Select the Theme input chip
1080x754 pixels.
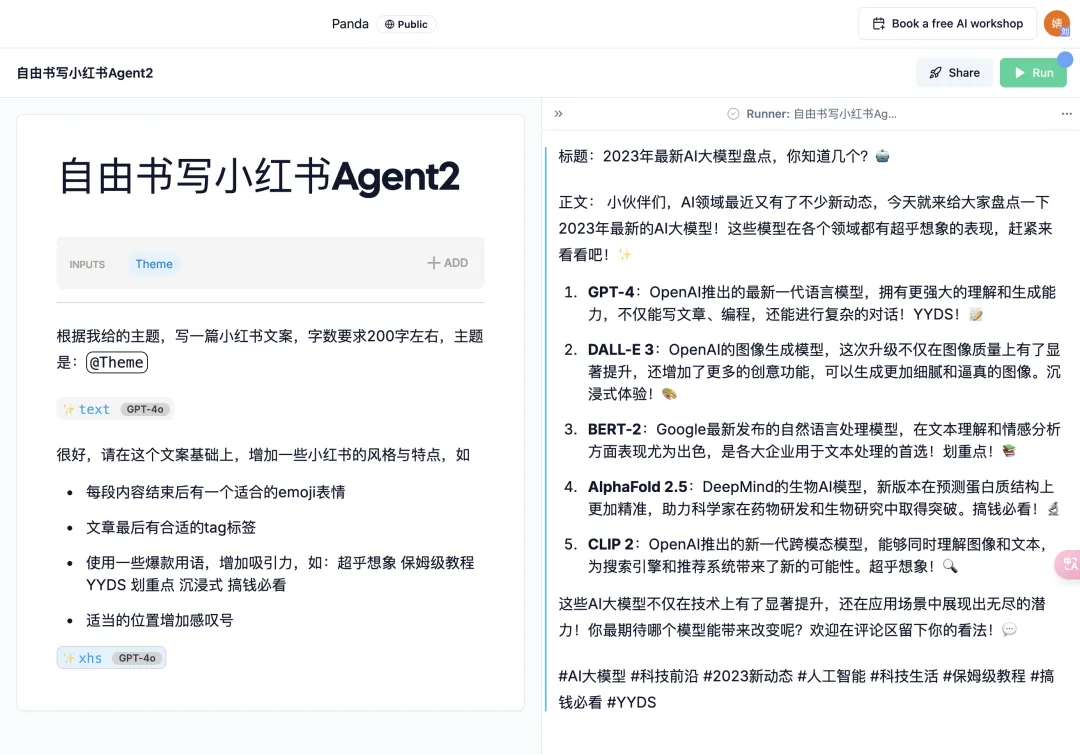(x=154, y=264)
